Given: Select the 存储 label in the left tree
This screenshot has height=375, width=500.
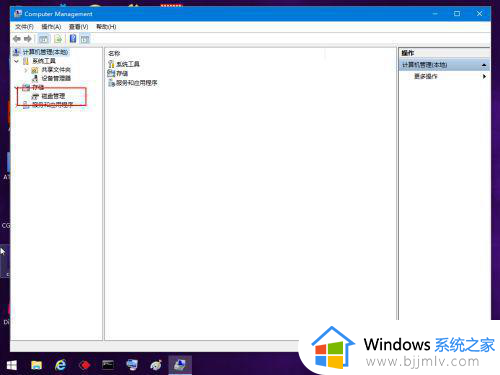Looking at the screenshot, I should (x=38, y=87).
